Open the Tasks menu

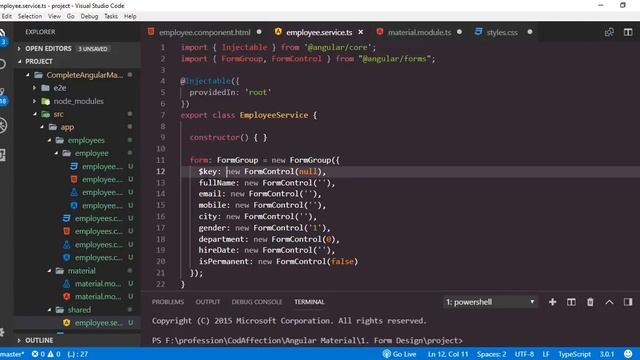click(x=111, y=16)
